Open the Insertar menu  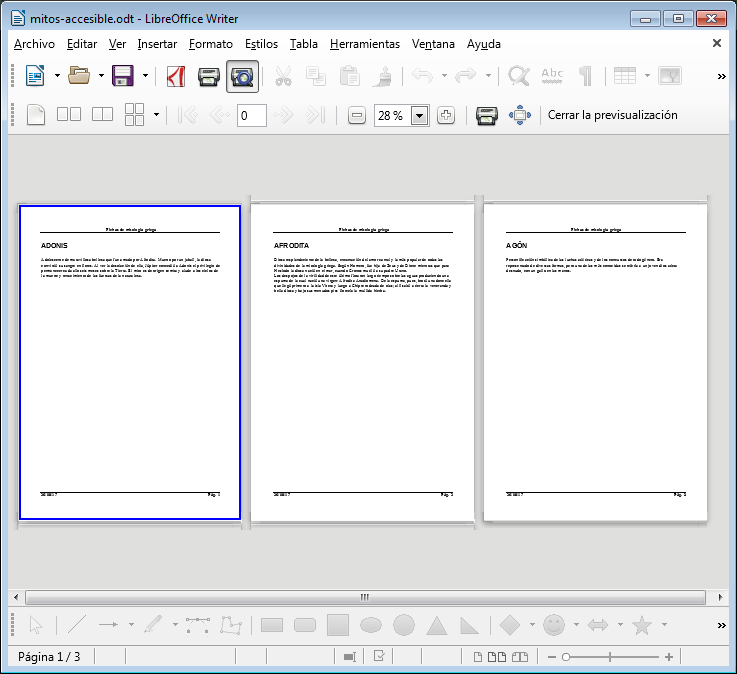coord(157,44)
